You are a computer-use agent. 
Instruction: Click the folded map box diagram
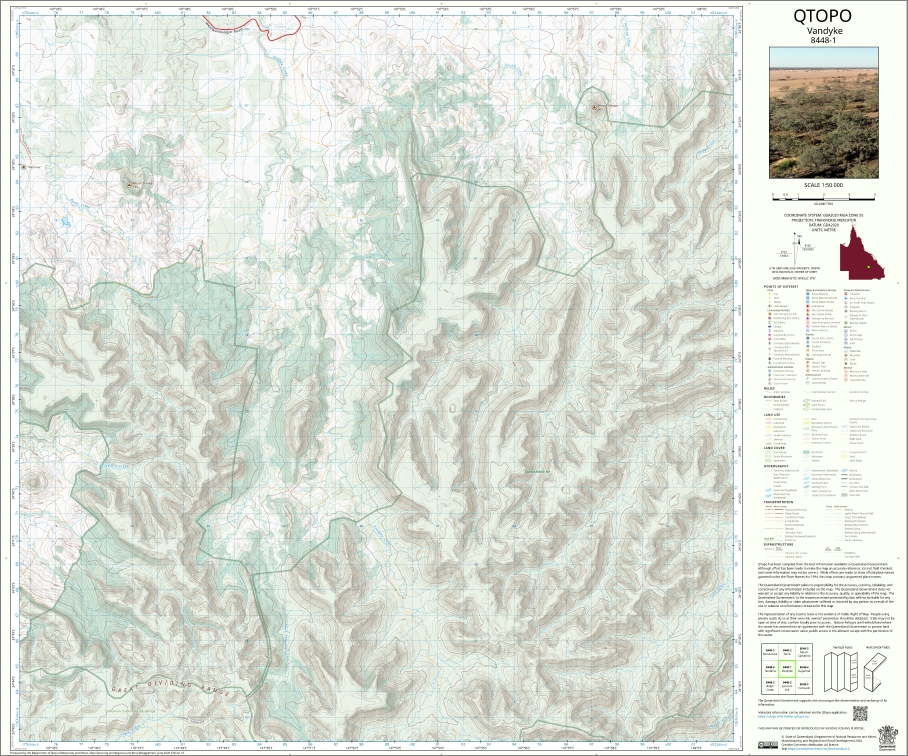point(873,670)
